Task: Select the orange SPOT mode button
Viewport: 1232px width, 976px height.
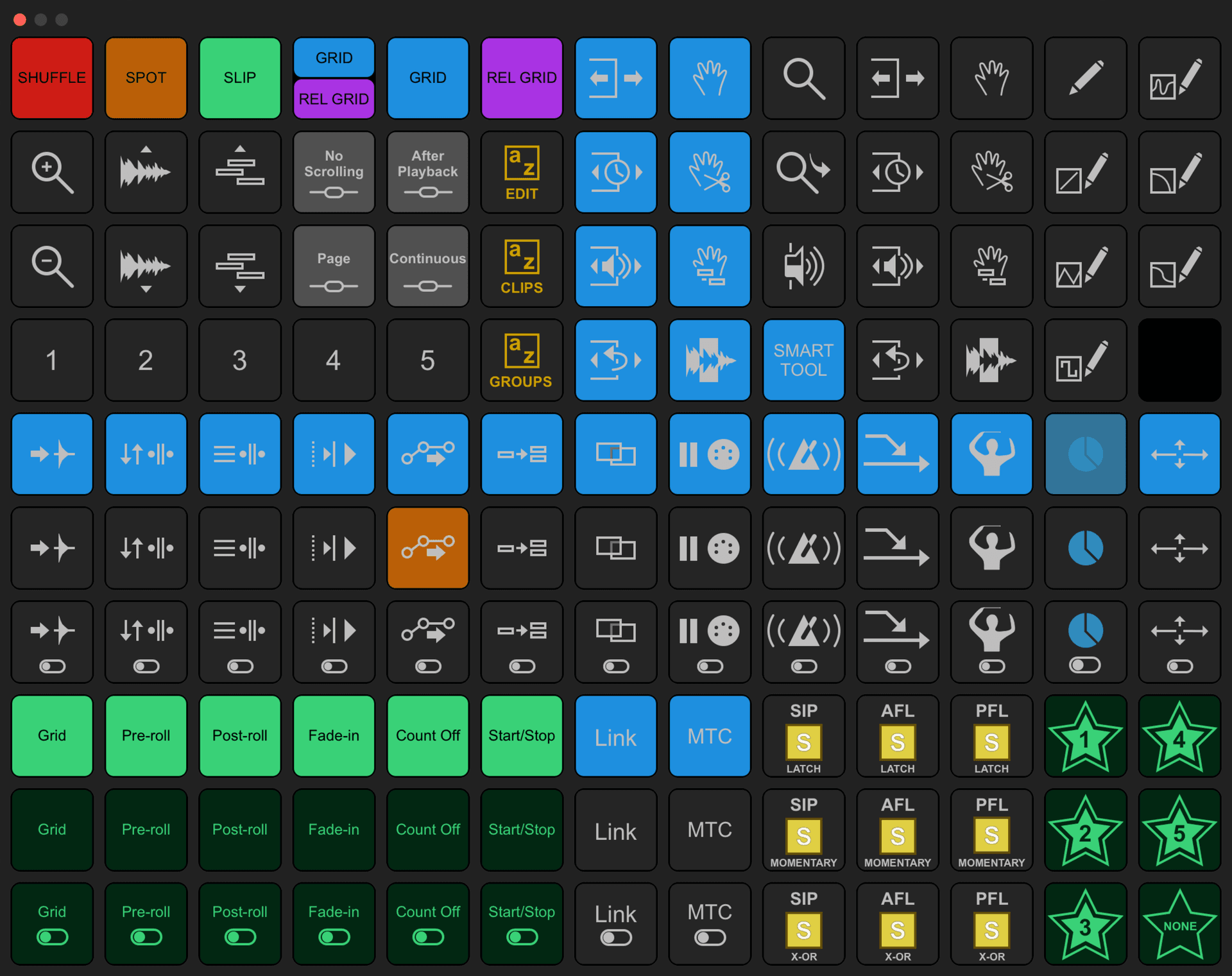Action: pyautogui.click(x=146, y=78)
